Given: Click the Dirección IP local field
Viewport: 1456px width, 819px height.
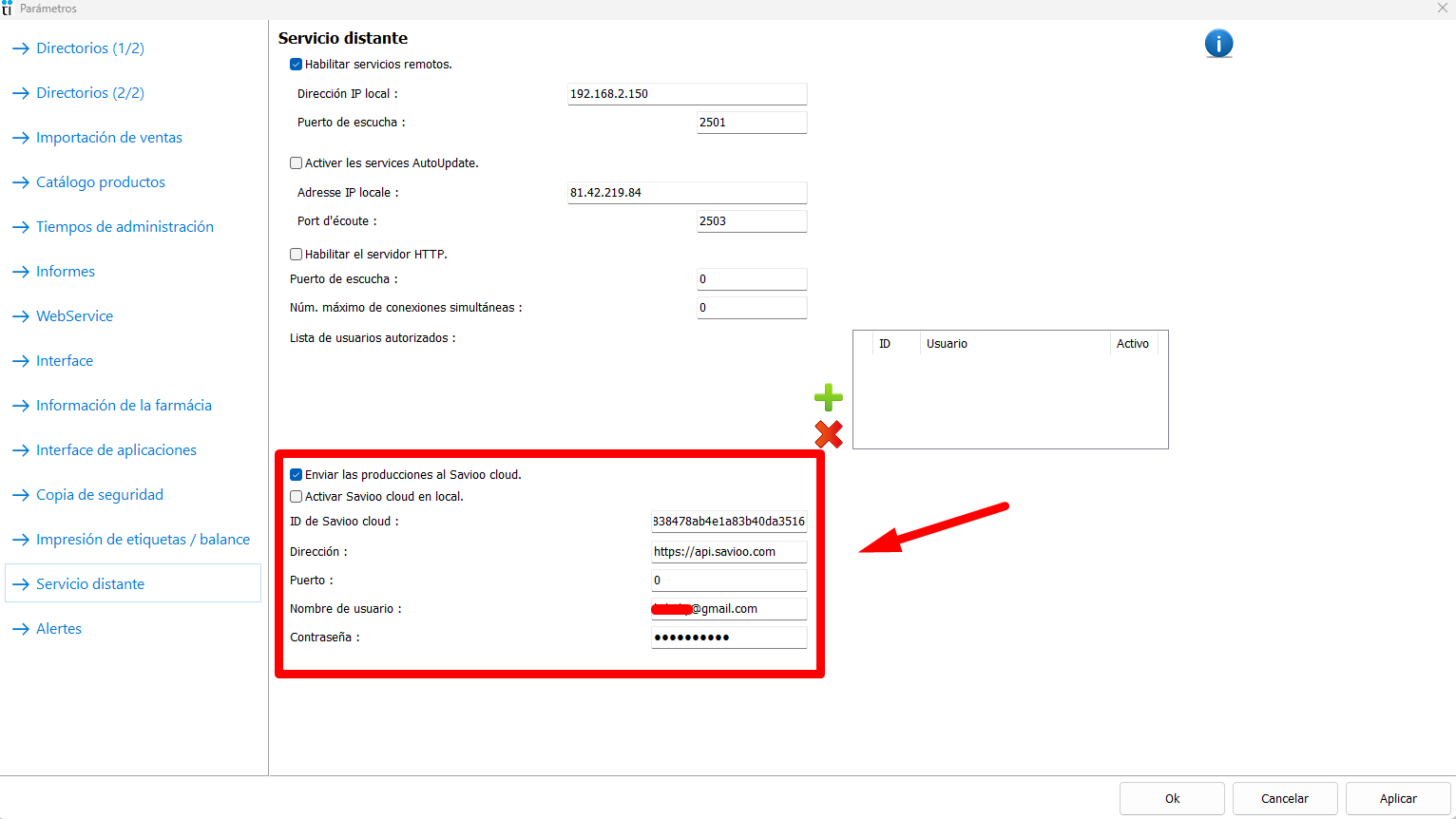Looking at the screenshot, I should pos(686,94).
